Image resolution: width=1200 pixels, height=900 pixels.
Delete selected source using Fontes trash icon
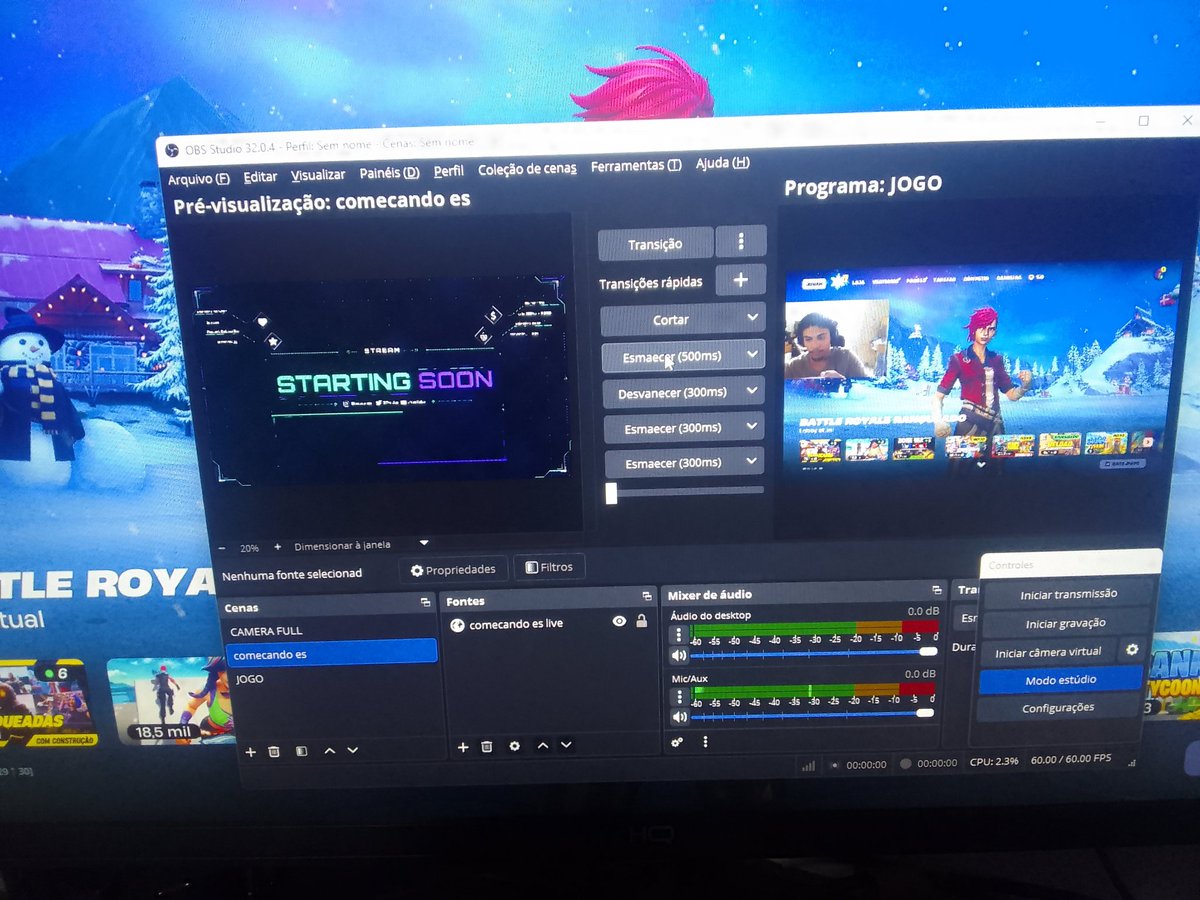487,747
